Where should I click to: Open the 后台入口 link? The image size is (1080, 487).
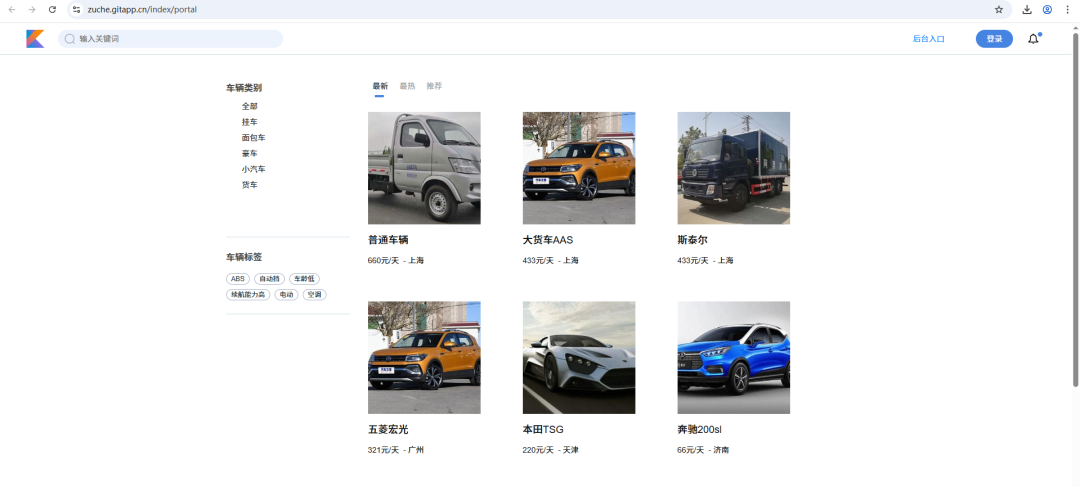point(928,39)
